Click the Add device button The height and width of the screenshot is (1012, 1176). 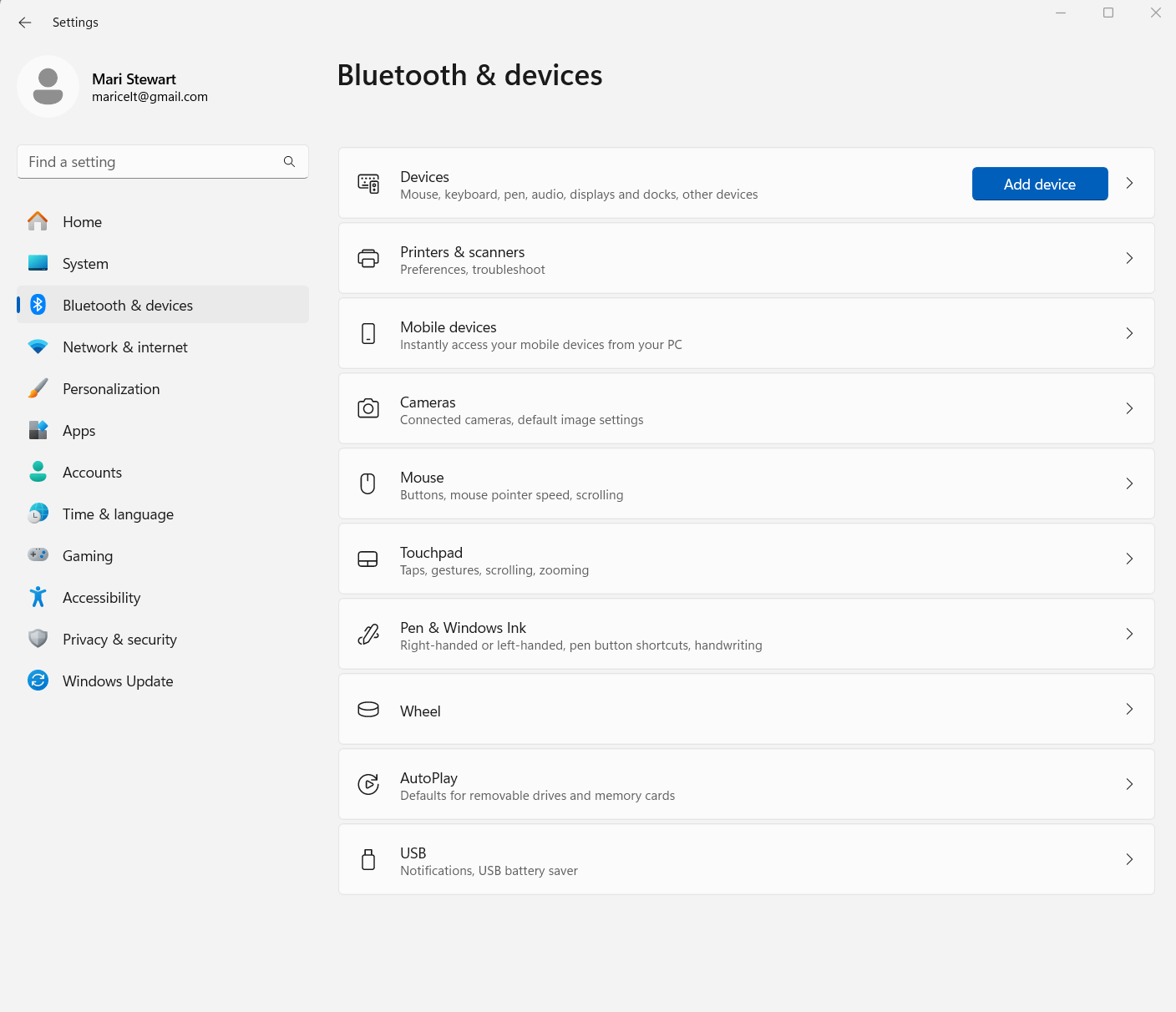[1040, 184]
